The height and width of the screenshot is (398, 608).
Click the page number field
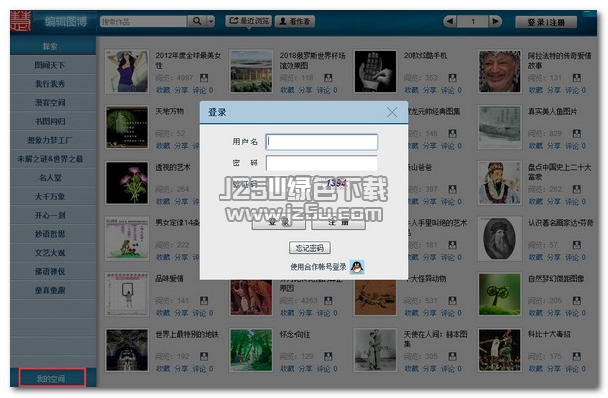click(x=473, y=21)
